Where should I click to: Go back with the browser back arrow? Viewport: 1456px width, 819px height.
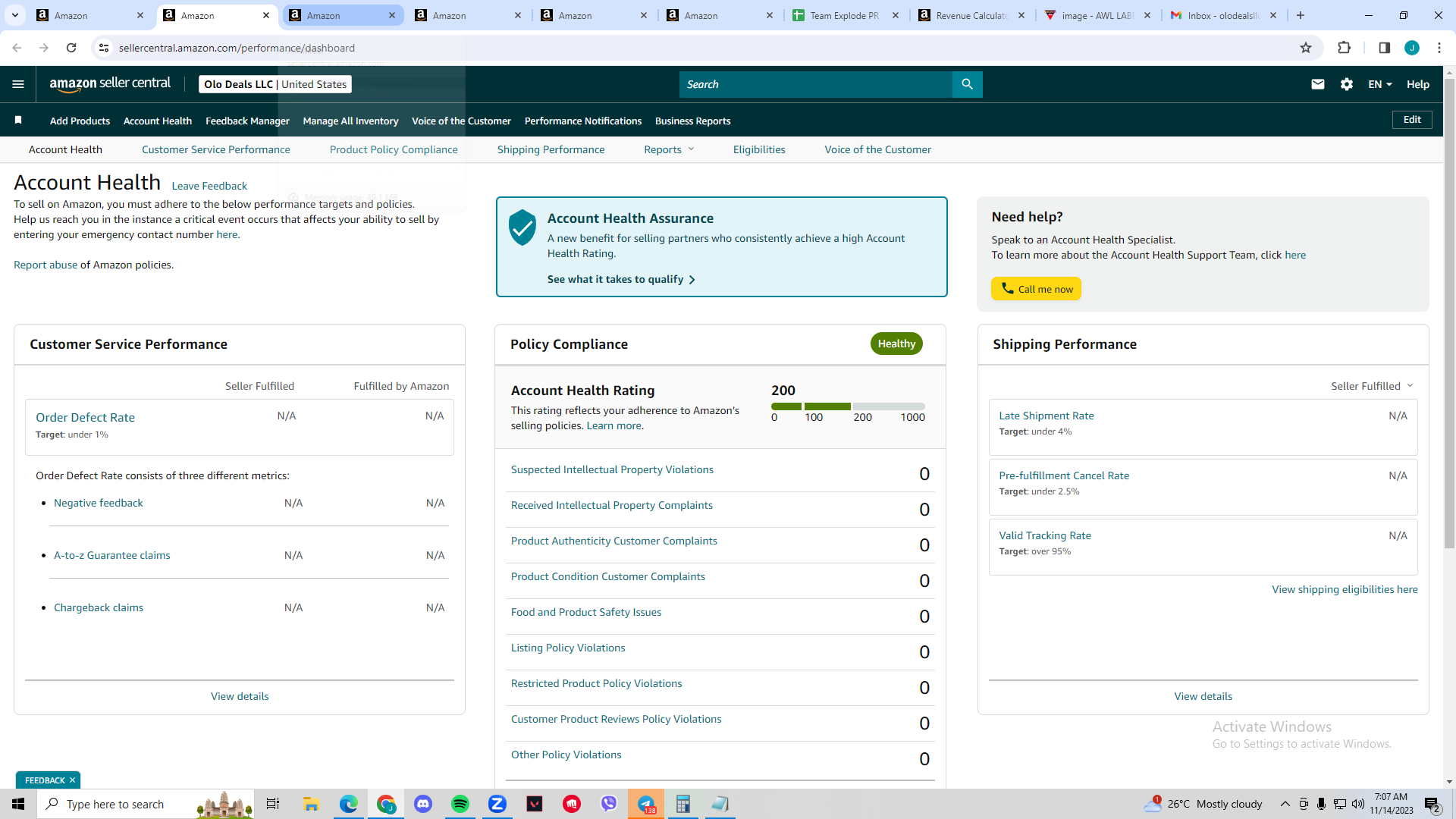[x=17, y=48]
